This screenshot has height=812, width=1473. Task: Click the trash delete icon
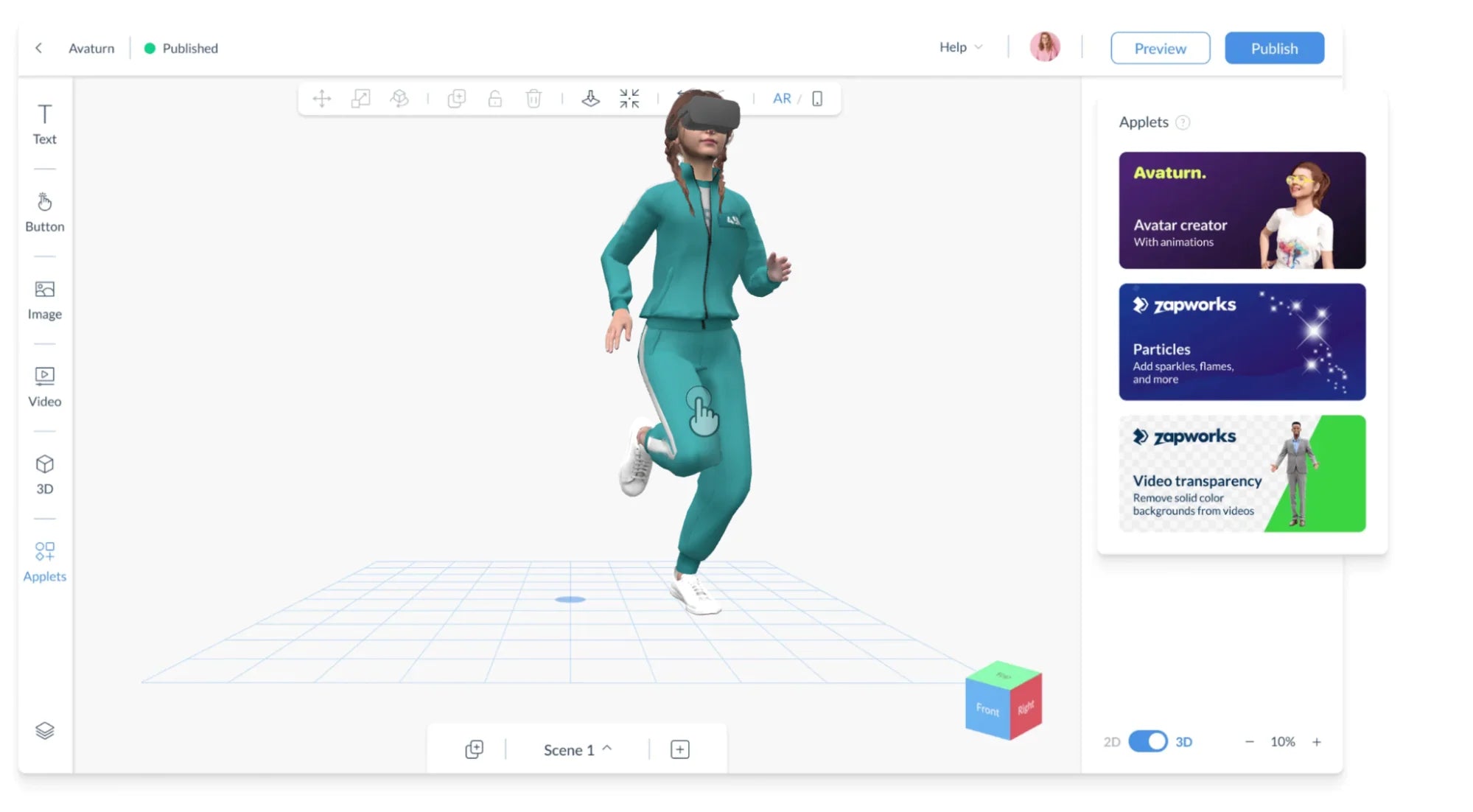[533, 99]
